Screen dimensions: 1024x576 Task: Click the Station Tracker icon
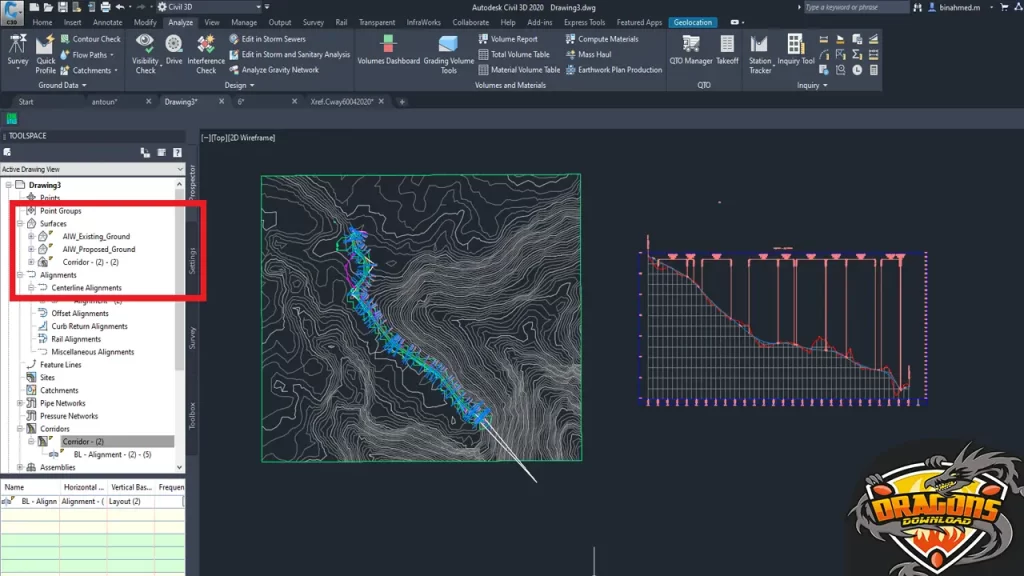click(x=760, y=45)
